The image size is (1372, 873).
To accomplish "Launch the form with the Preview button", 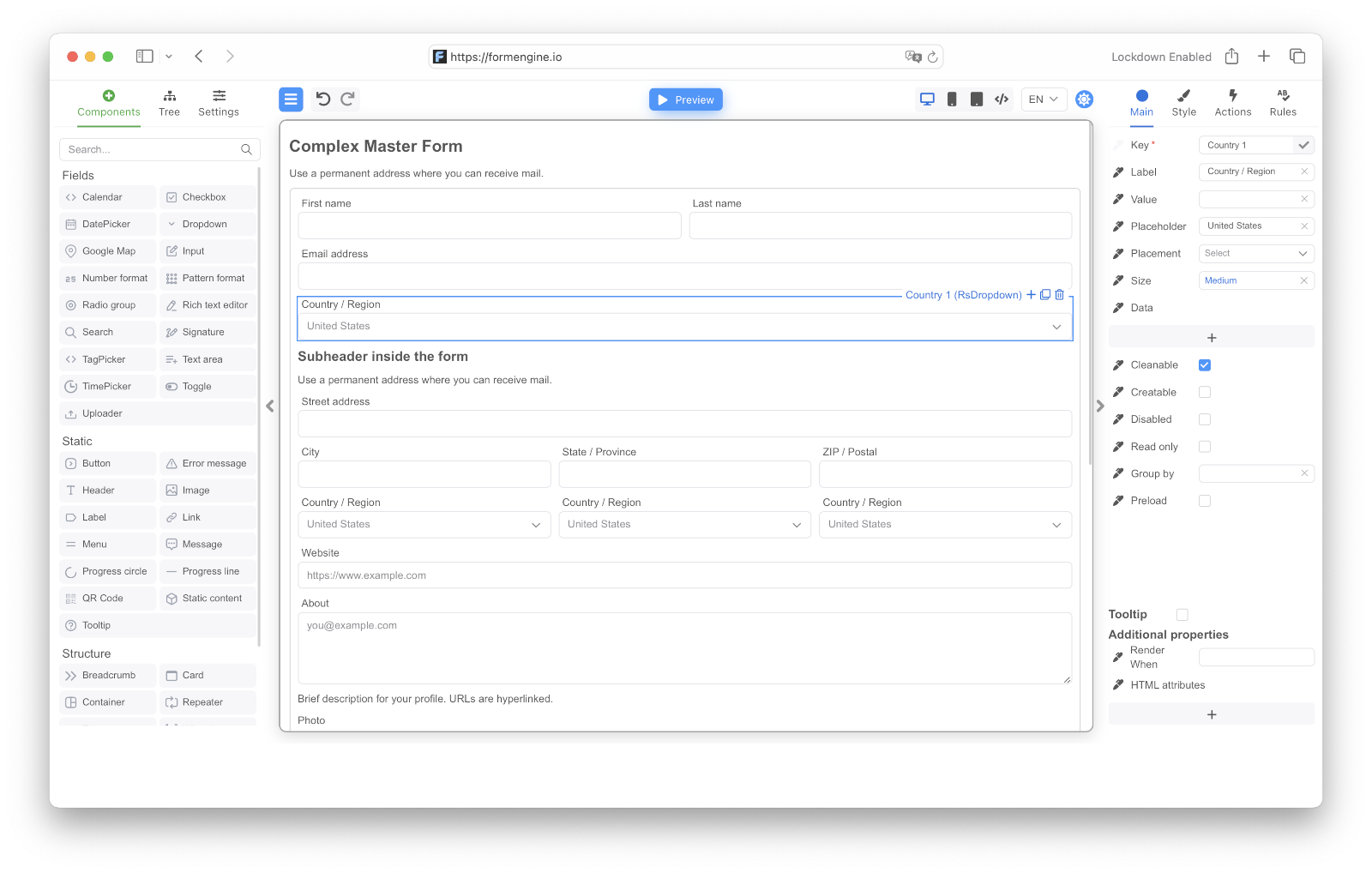I will [685, 99].
